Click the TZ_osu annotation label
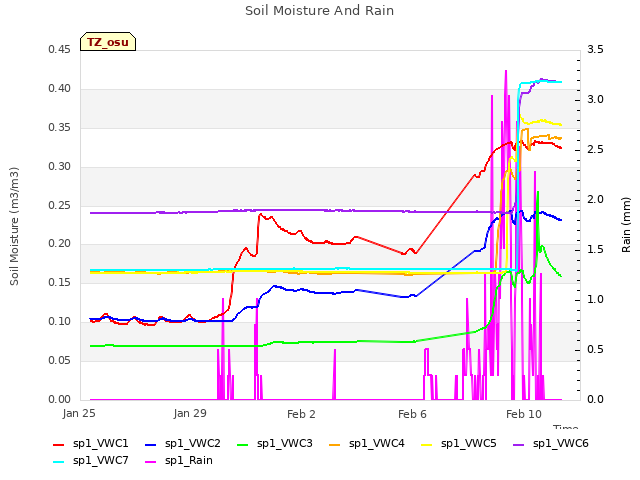 (x=108, y=42)
